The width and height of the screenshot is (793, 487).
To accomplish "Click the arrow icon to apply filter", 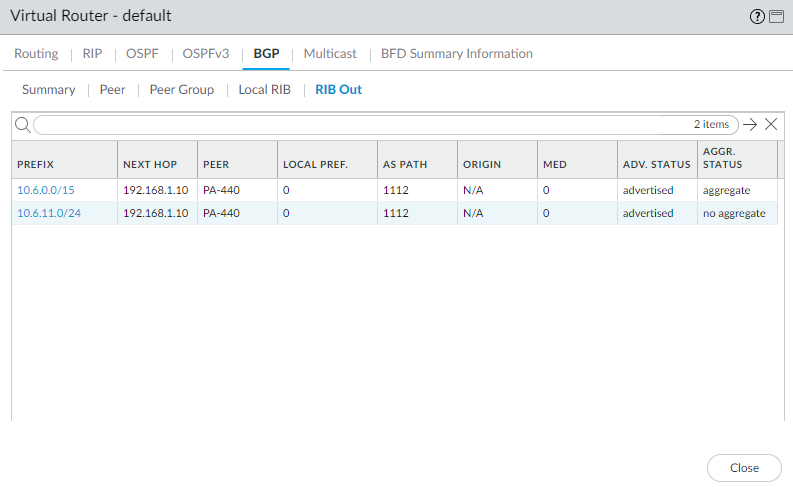I will click(x=750, y=125).
